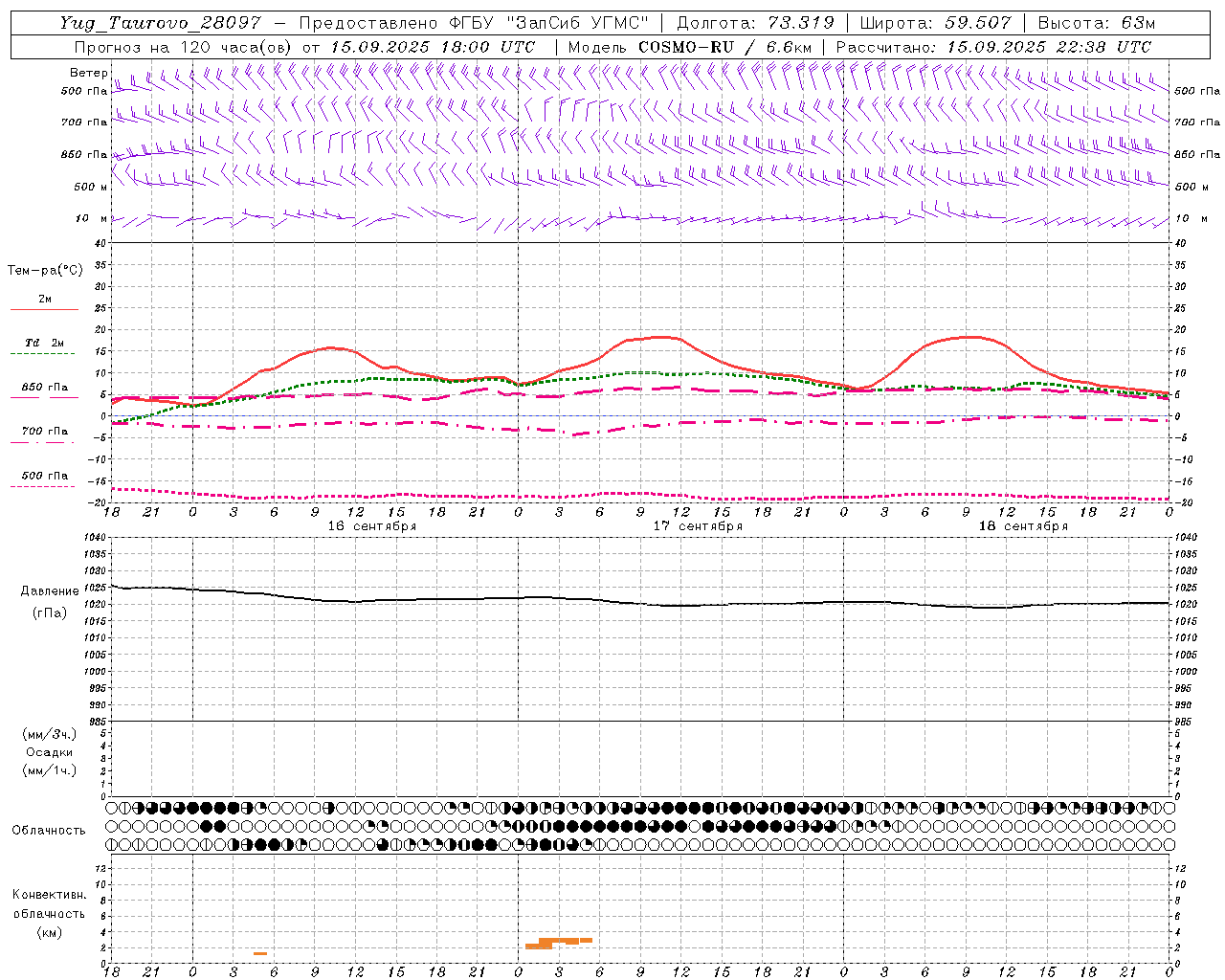Screen dimensions: 1225x980
Task: Click the 40 value on left temperature axis
Action: (100, 243)
